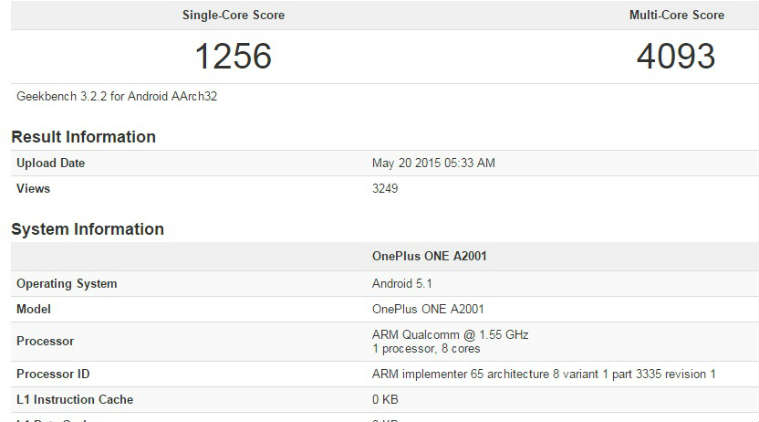Screen dimensions: 759x422
Task: Click the Result Information heading
Action: 83,137
